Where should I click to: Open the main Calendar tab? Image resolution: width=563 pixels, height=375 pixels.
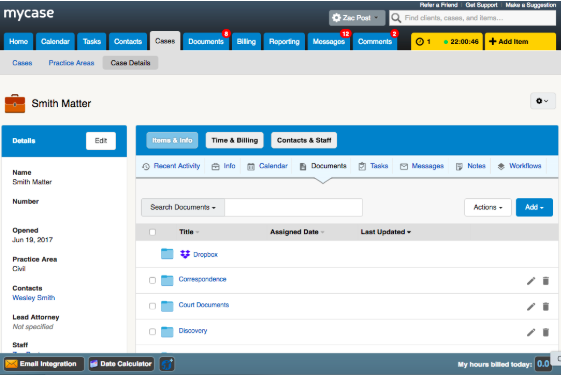click(x=55, y=42)
